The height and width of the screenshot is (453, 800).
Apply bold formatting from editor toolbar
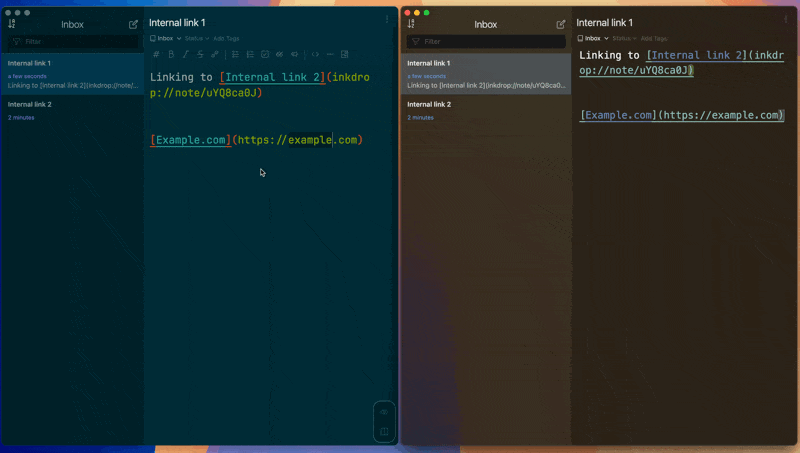click(x=171, y=54)
